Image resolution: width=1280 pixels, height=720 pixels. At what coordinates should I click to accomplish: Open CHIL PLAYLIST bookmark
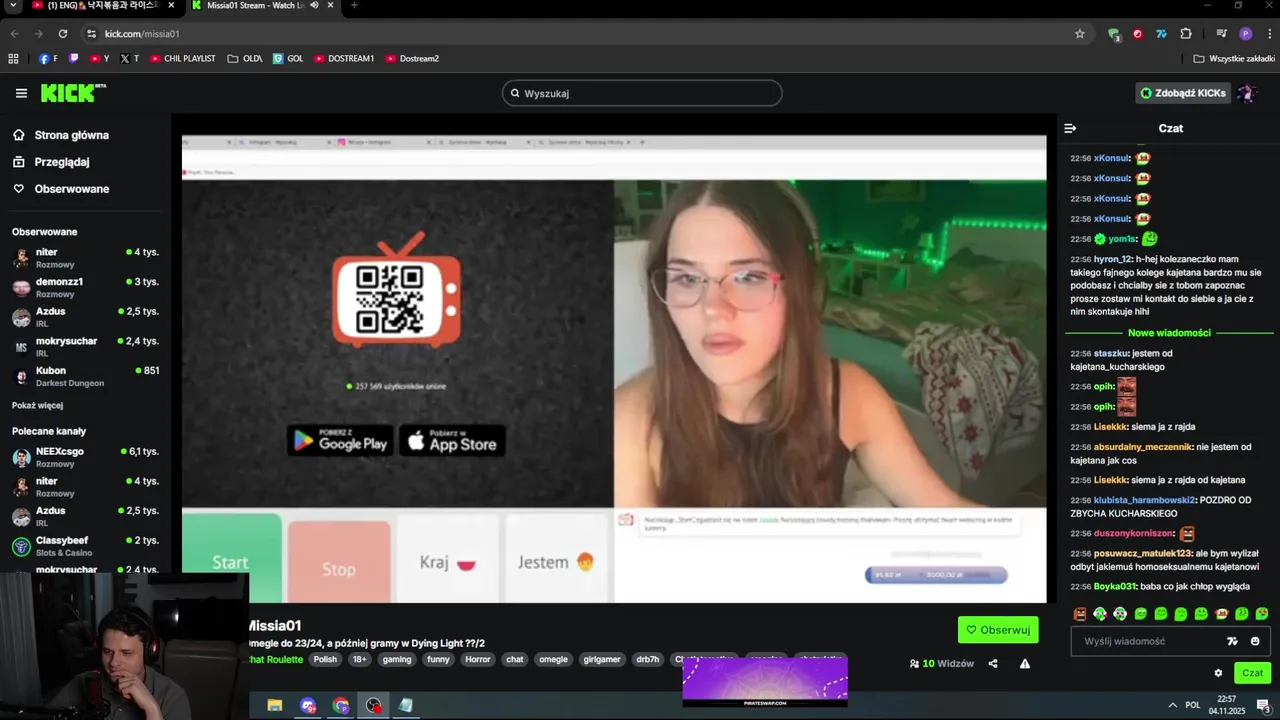click(183, 59)
